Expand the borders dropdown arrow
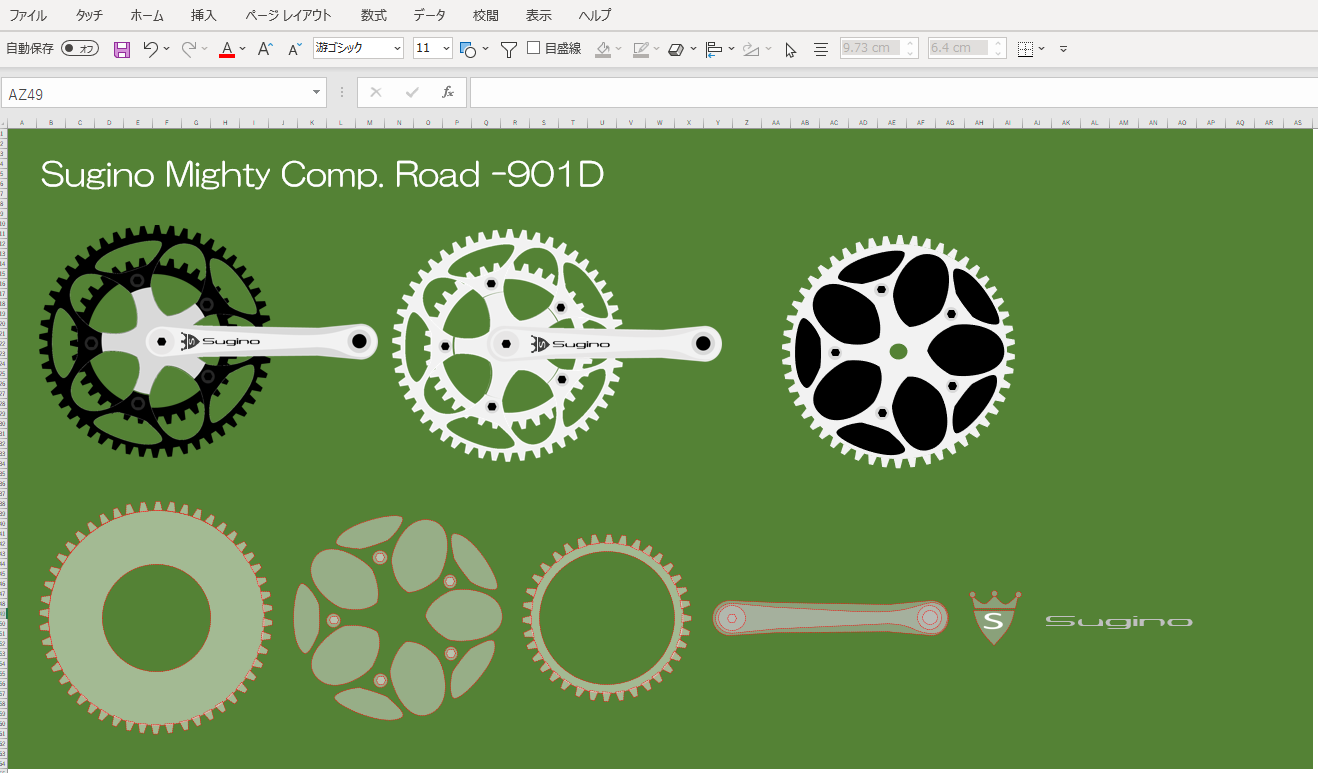This screenshot has height=773, width=1318. click(x=1042, y=48)
